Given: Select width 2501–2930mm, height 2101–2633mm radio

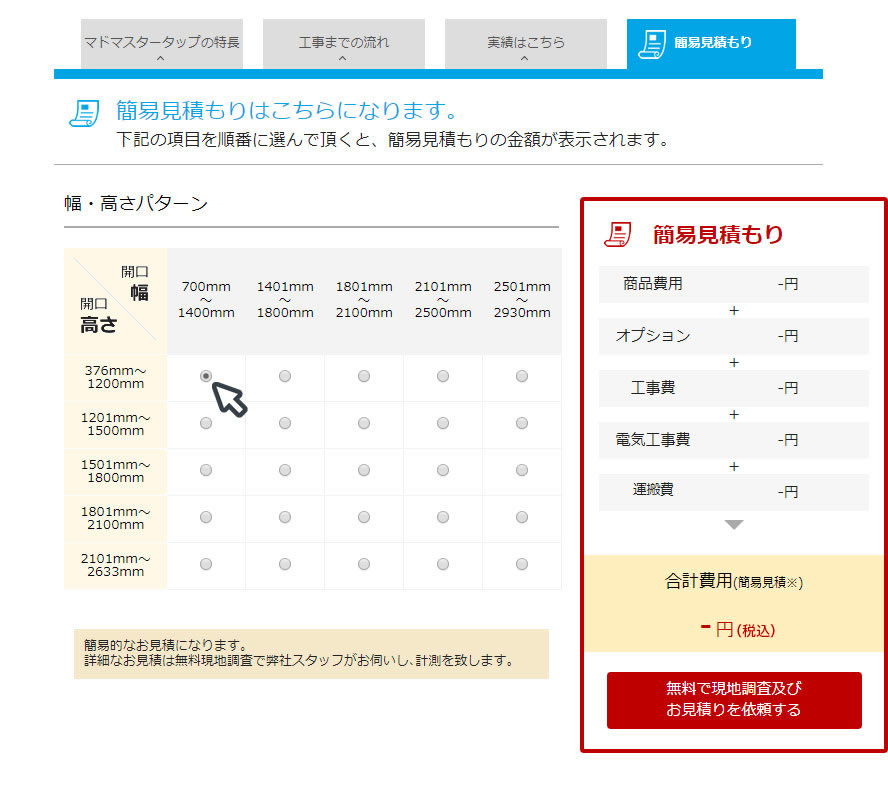Looking at the screenshot, I should [522, 564].
